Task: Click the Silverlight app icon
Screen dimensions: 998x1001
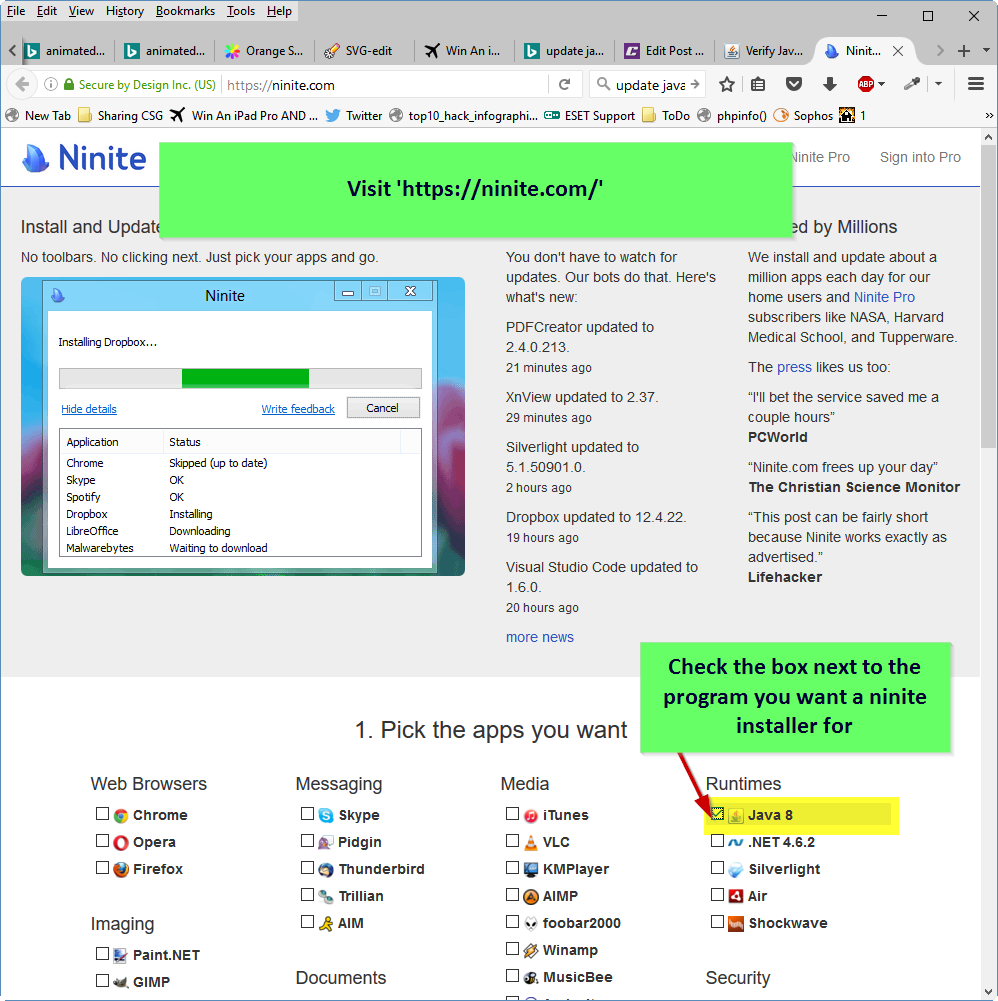Action: (736, 869)
